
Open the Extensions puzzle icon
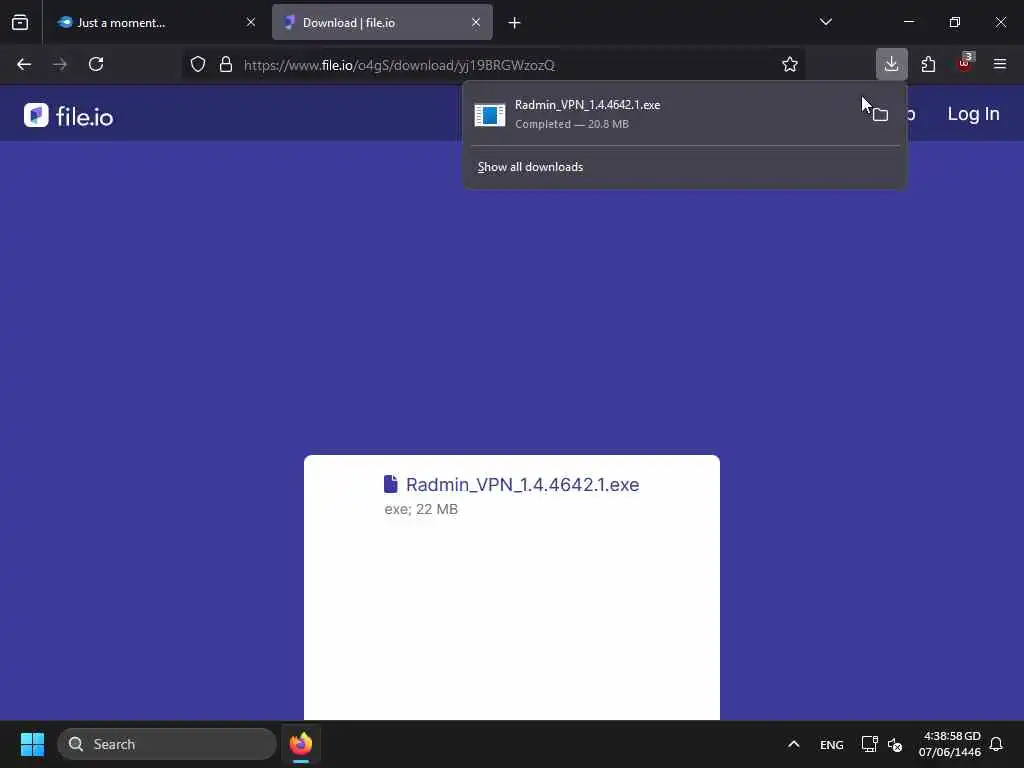[x=928, y=65]
